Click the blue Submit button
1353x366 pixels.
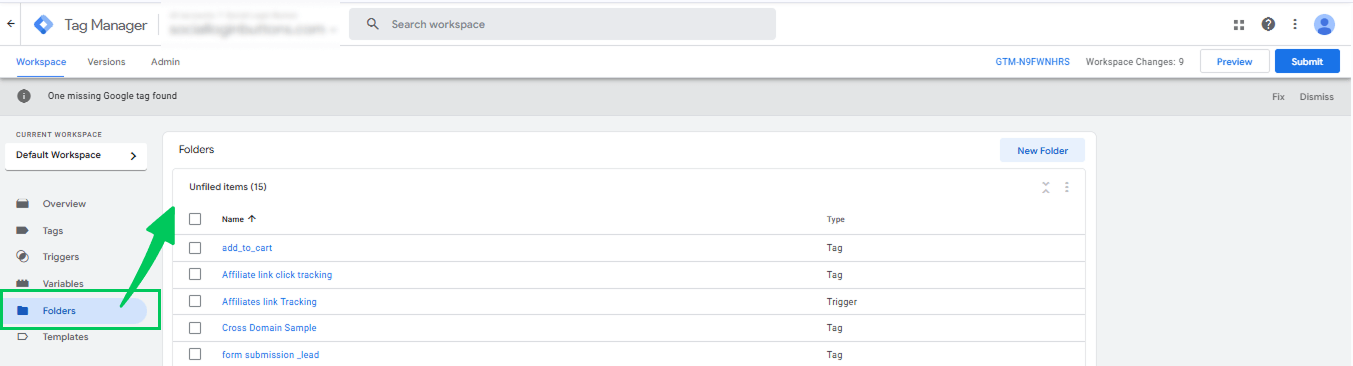pos(1307,62)
